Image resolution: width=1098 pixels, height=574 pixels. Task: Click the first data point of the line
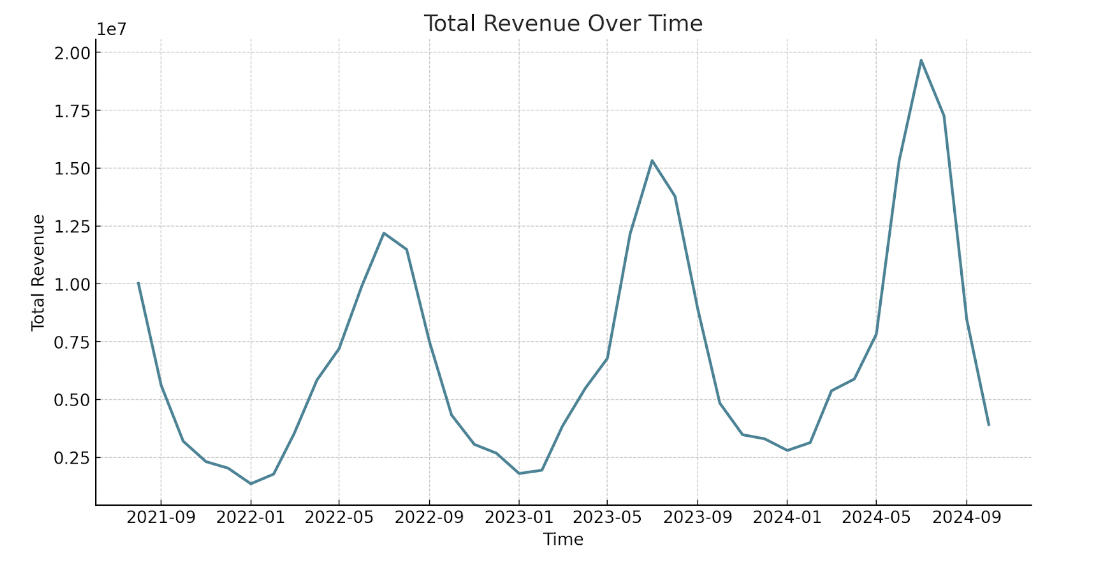tap(138, 283)
